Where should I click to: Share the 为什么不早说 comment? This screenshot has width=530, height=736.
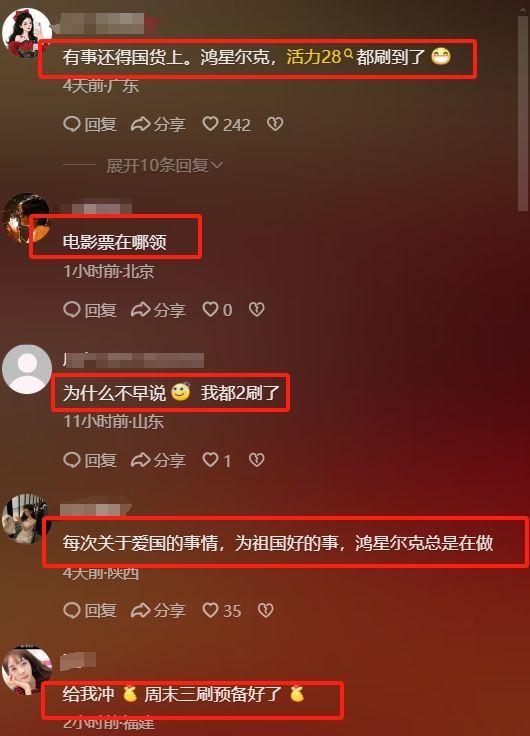158,460
